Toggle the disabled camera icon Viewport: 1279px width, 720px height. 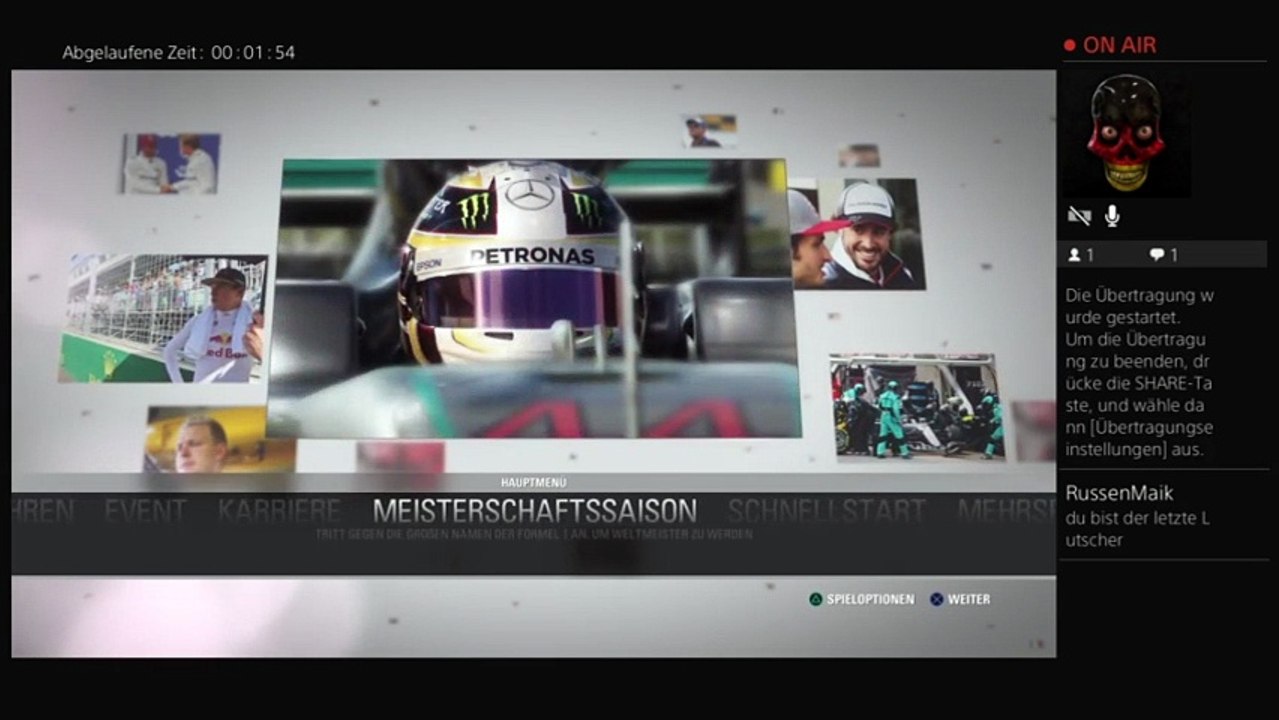[1079, 216]
